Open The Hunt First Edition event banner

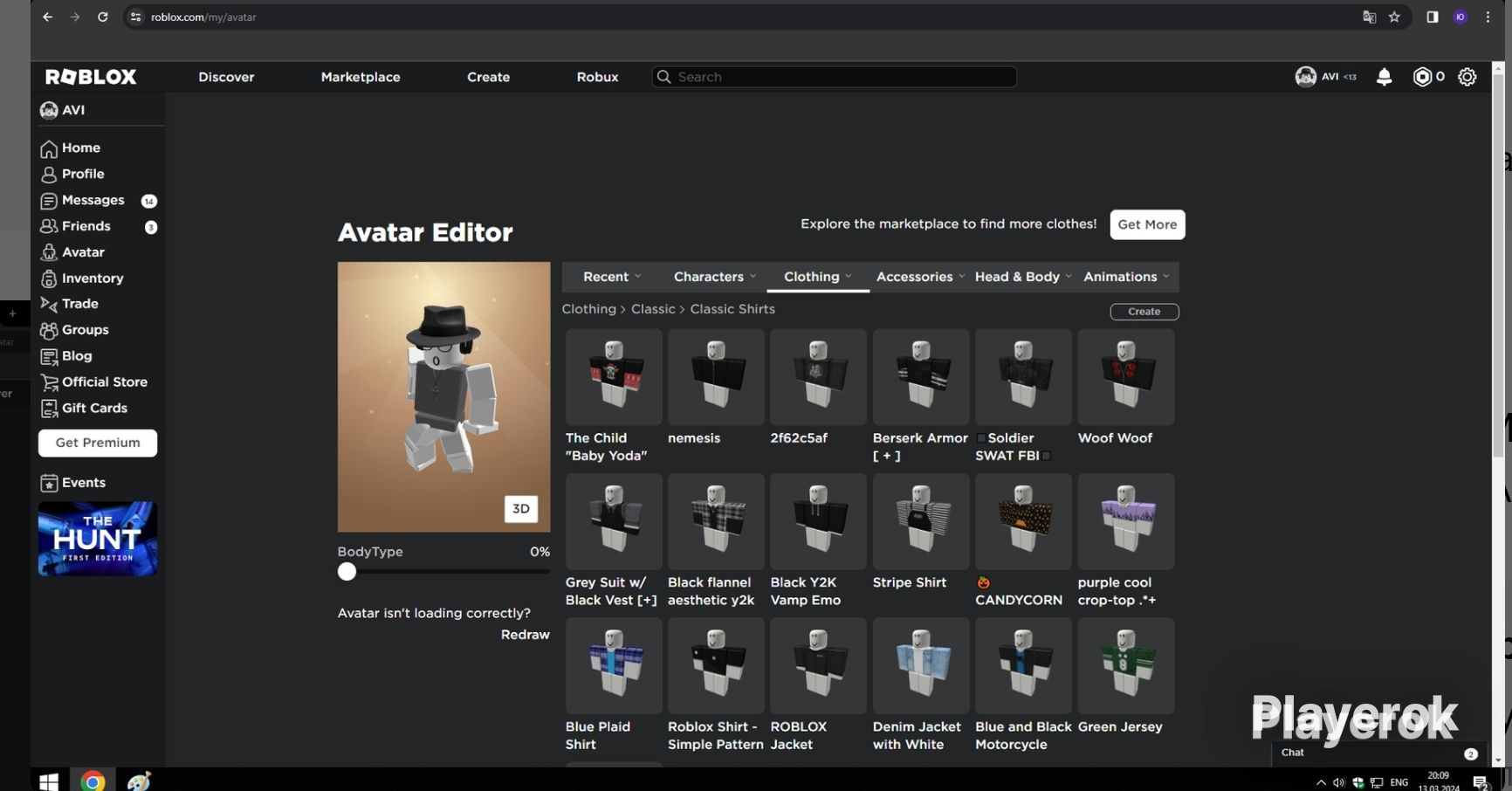98,539
